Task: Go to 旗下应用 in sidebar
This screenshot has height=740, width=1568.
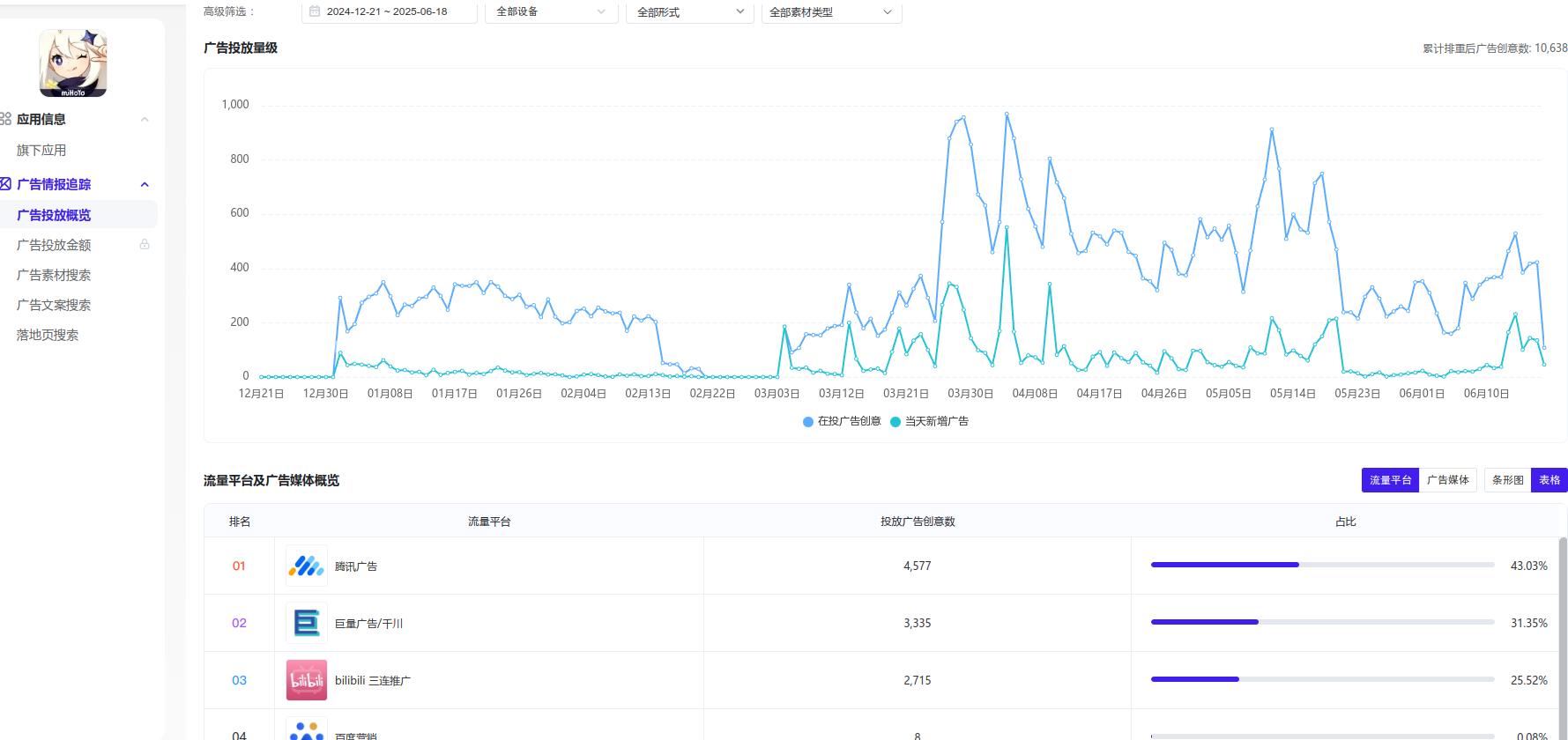Action: pos(41,151)
